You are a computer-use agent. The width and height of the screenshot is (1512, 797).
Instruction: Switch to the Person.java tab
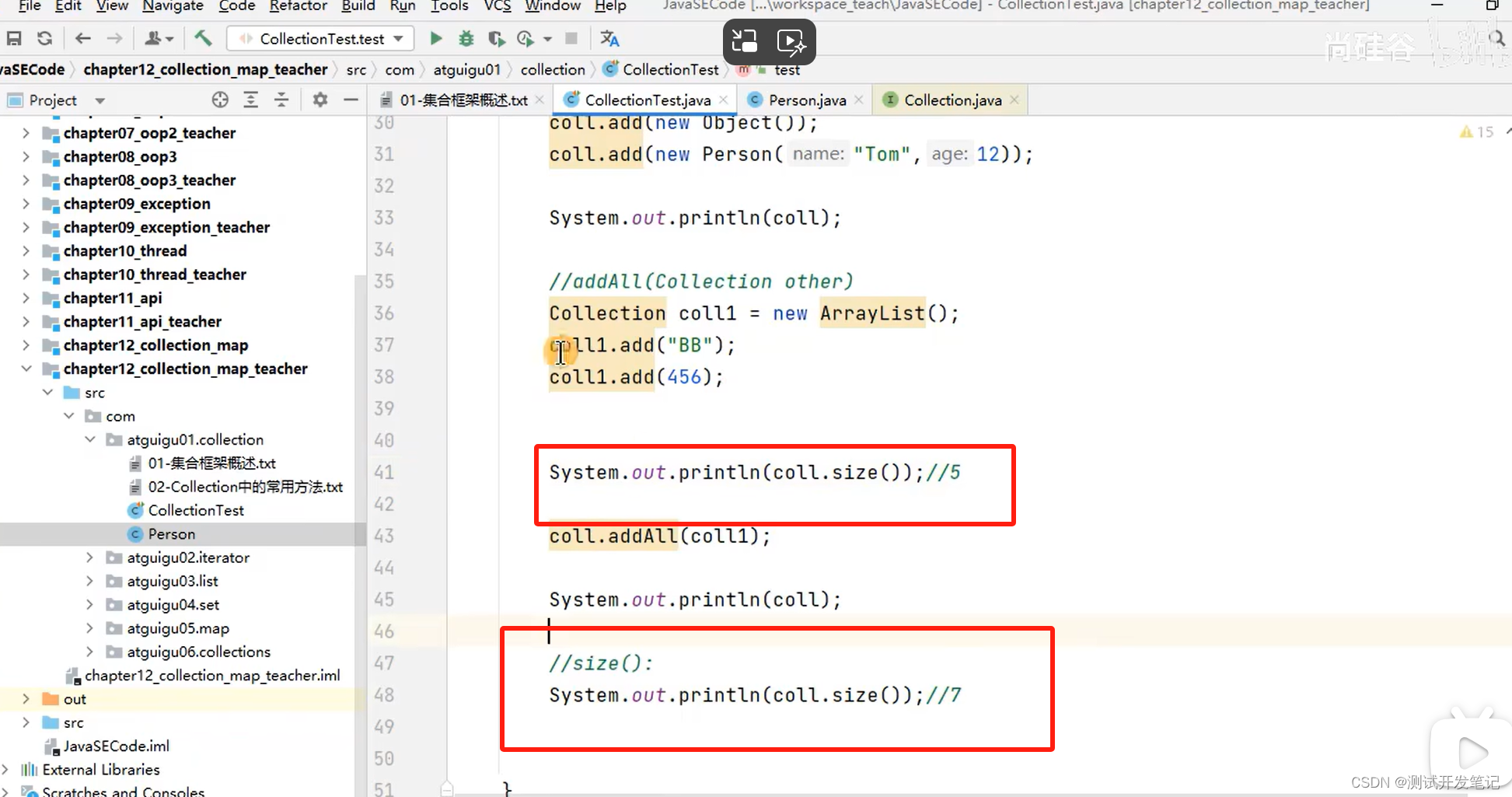coord(807,100)
